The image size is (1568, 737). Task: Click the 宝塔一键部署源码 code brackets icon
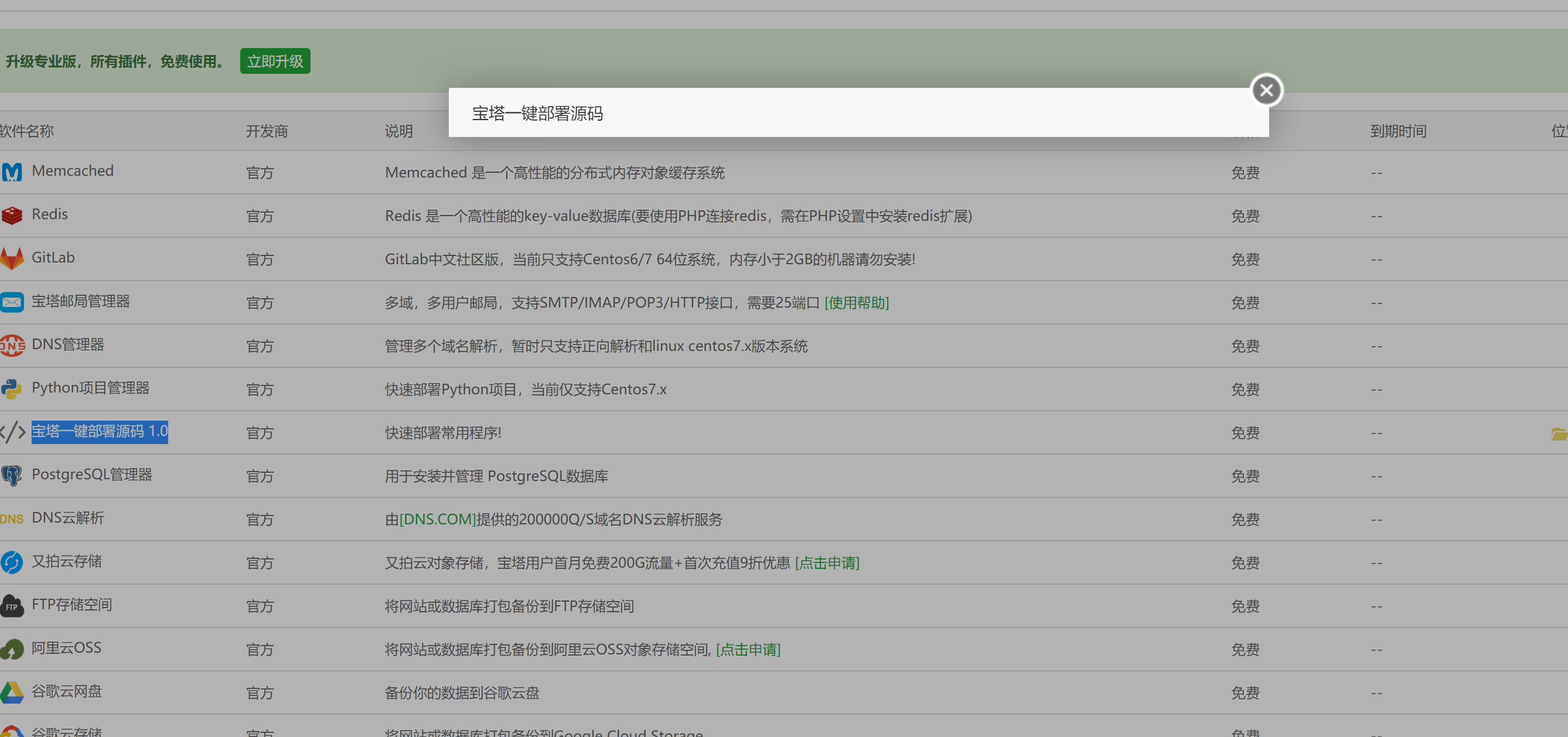[12, 432]
